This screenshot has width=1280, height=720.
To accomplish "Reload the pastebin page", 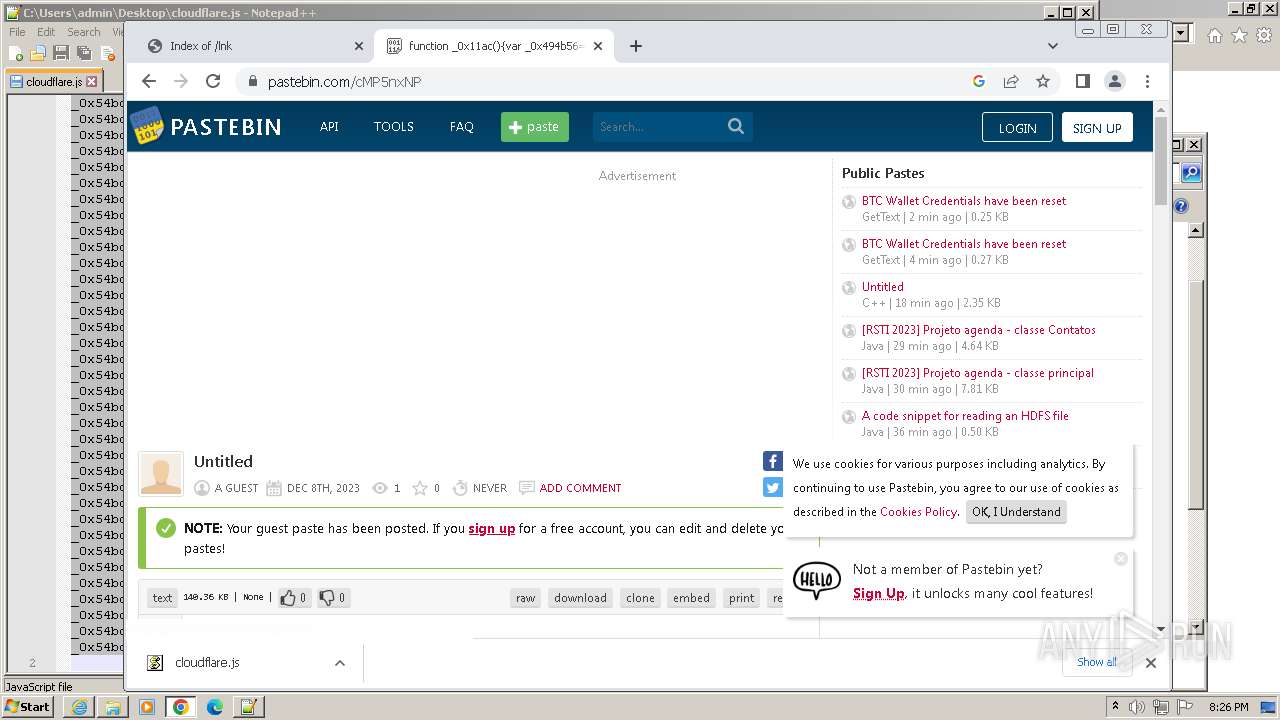I will coord(213,81).
